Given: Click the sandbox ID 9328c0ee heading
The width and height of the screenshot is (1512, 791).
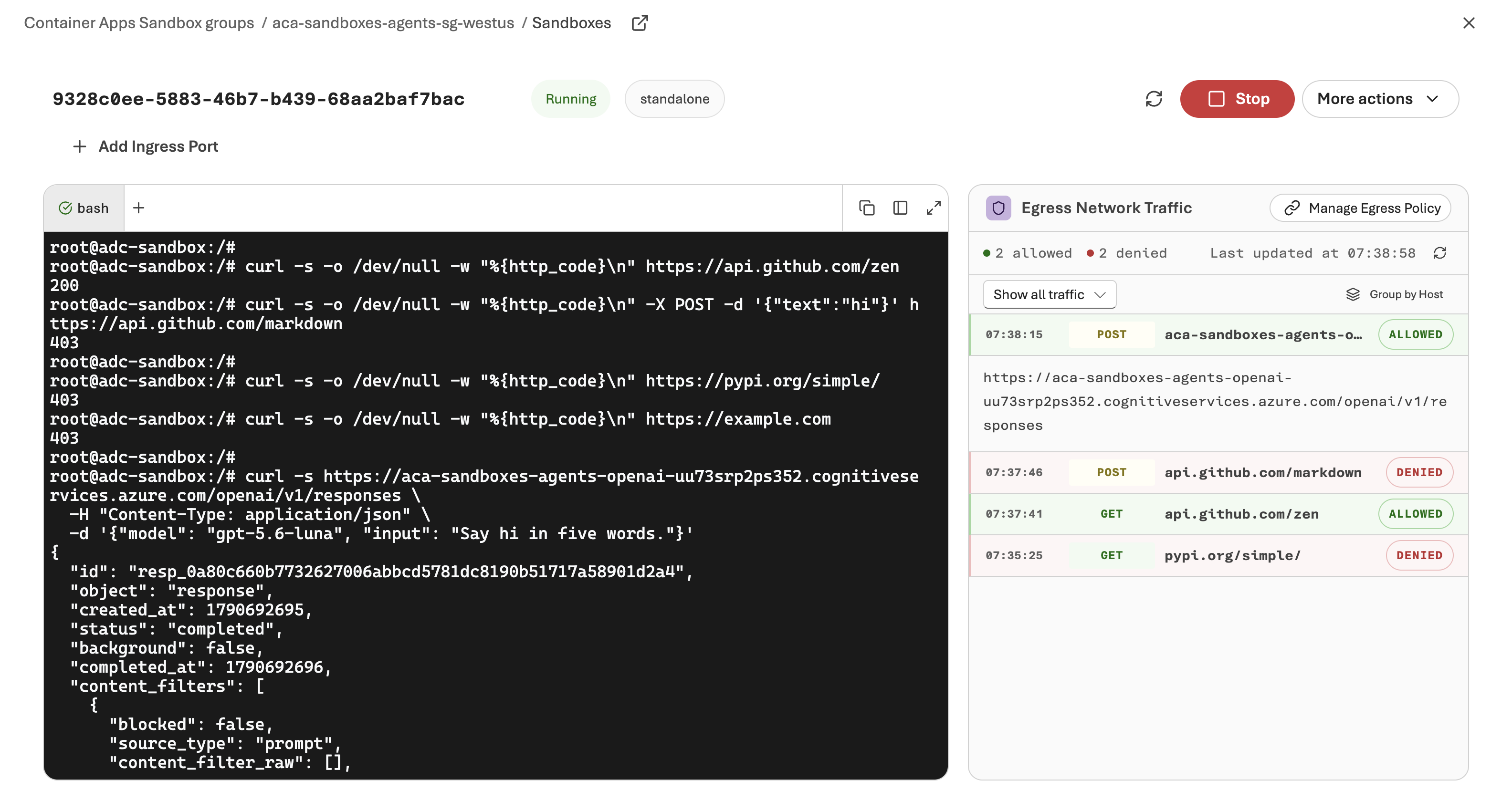Looking at the screenshot, I should [x=258, y=99].
